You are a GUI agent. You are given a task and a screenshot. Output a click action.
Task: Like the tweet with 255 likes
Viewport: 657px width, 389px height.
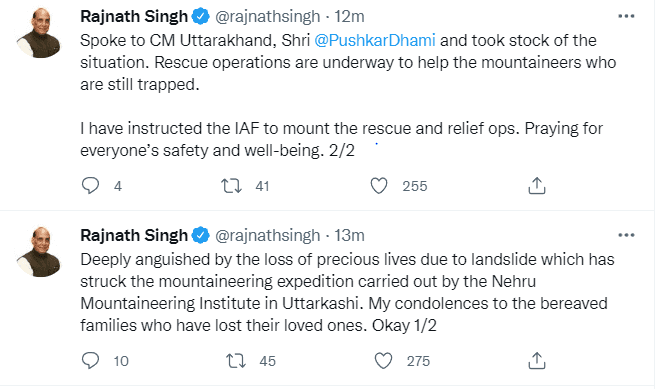[x=379, y=186]
